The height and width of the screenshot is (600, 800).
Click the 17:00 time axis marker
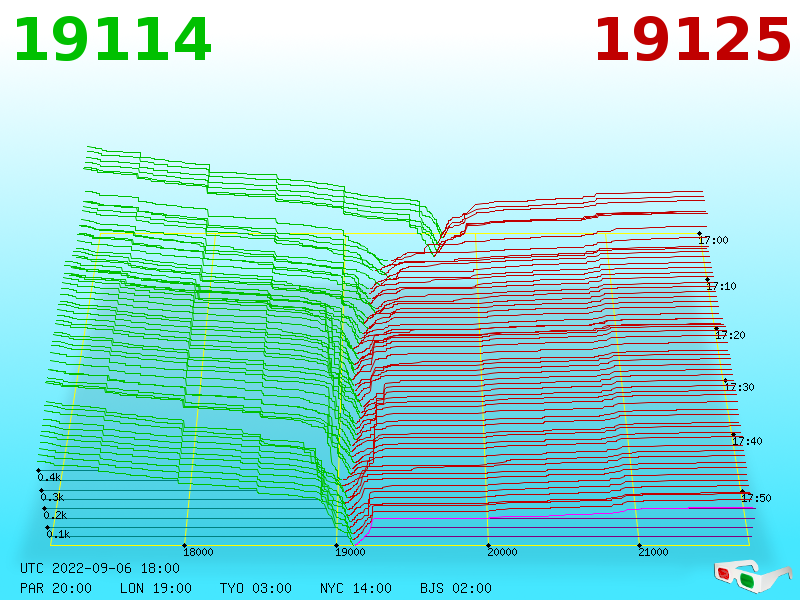[713, 240]
